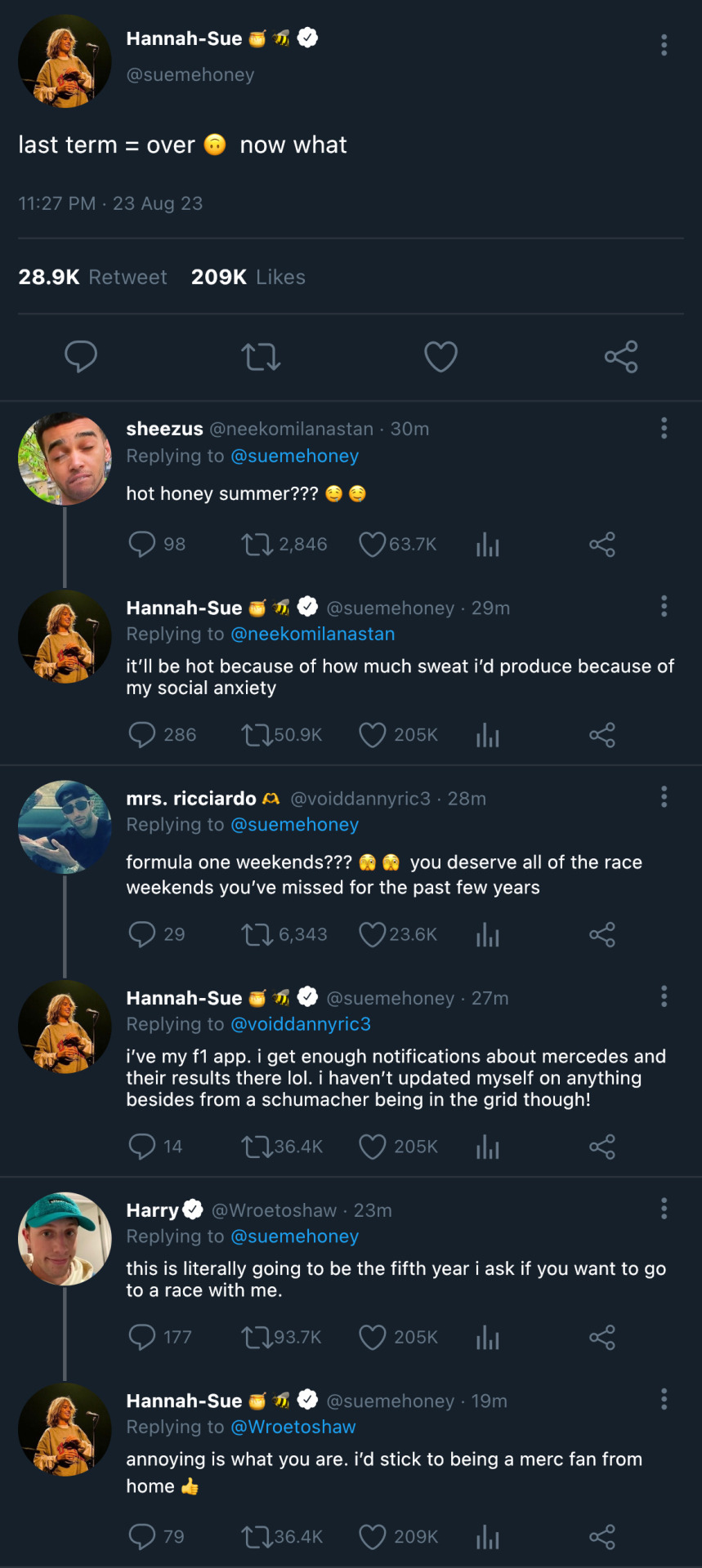Share the main "last term = over" tweet
702x1568 pixels.
[621, 357]
